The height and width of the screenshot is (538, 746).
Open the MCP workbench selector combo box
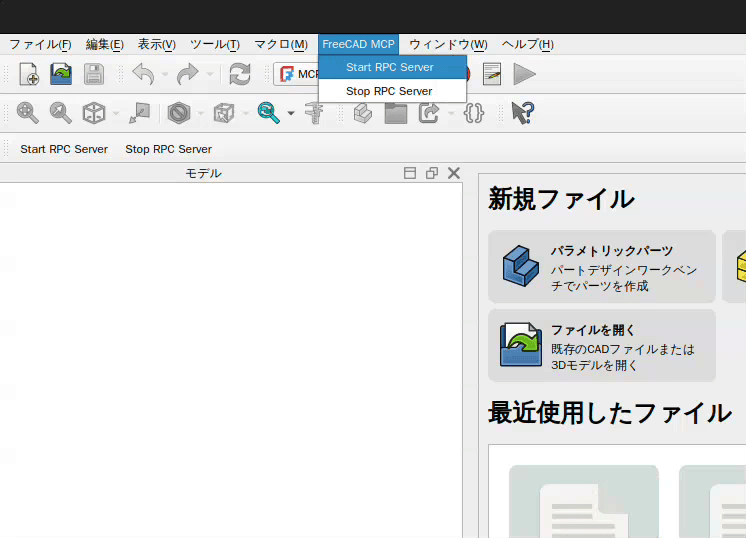(x=296, y=74)
